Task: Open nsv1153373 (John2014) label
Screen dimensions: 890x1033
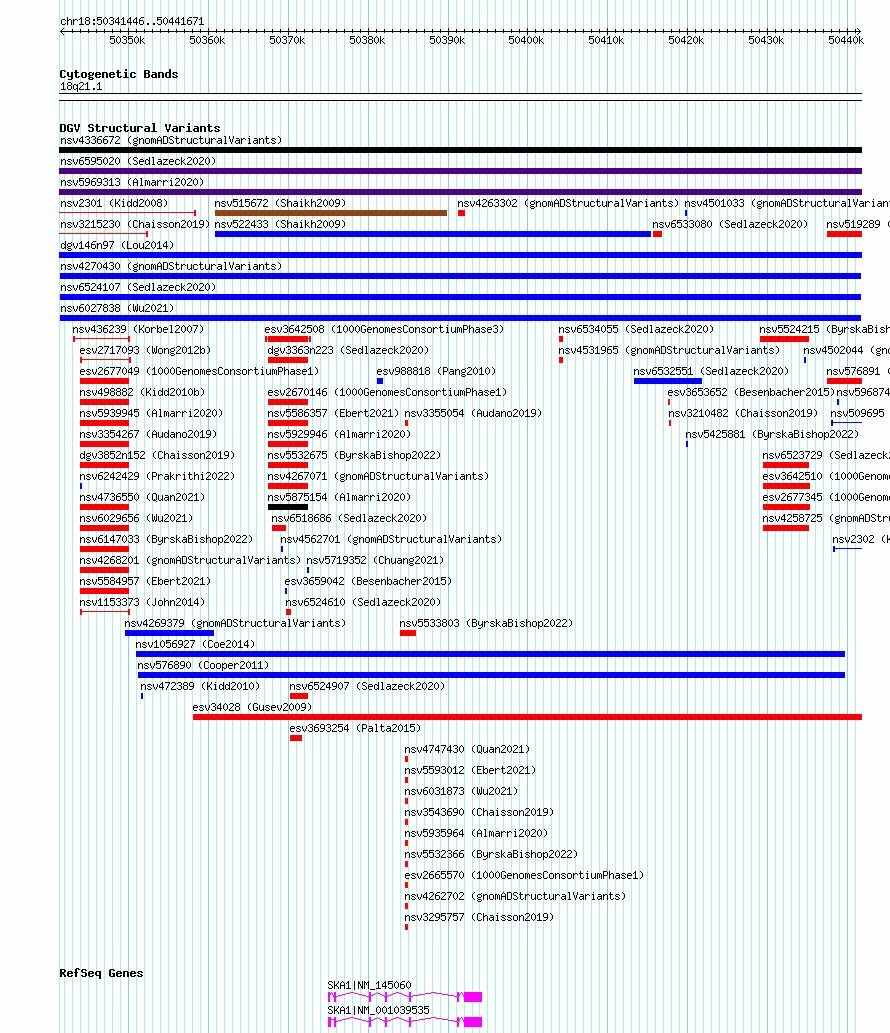Action: tap(142, 603)
